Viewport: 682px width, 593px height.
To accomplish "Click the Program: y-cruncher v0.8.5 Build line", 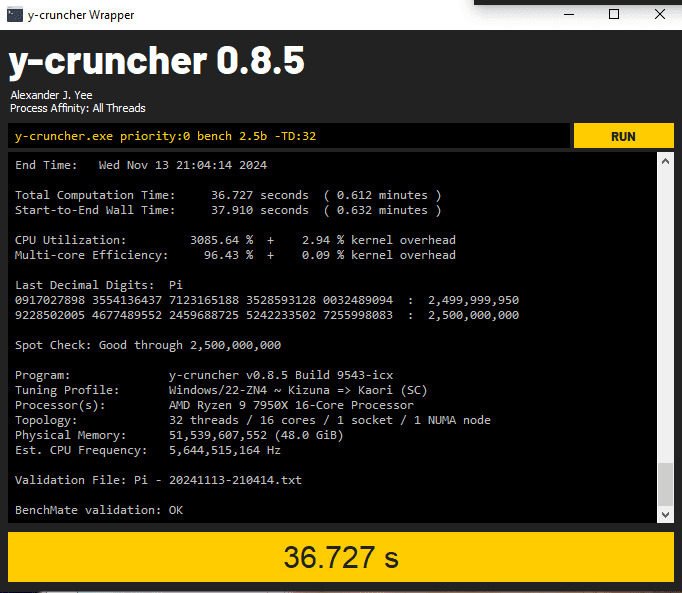I will pos(204,375).
